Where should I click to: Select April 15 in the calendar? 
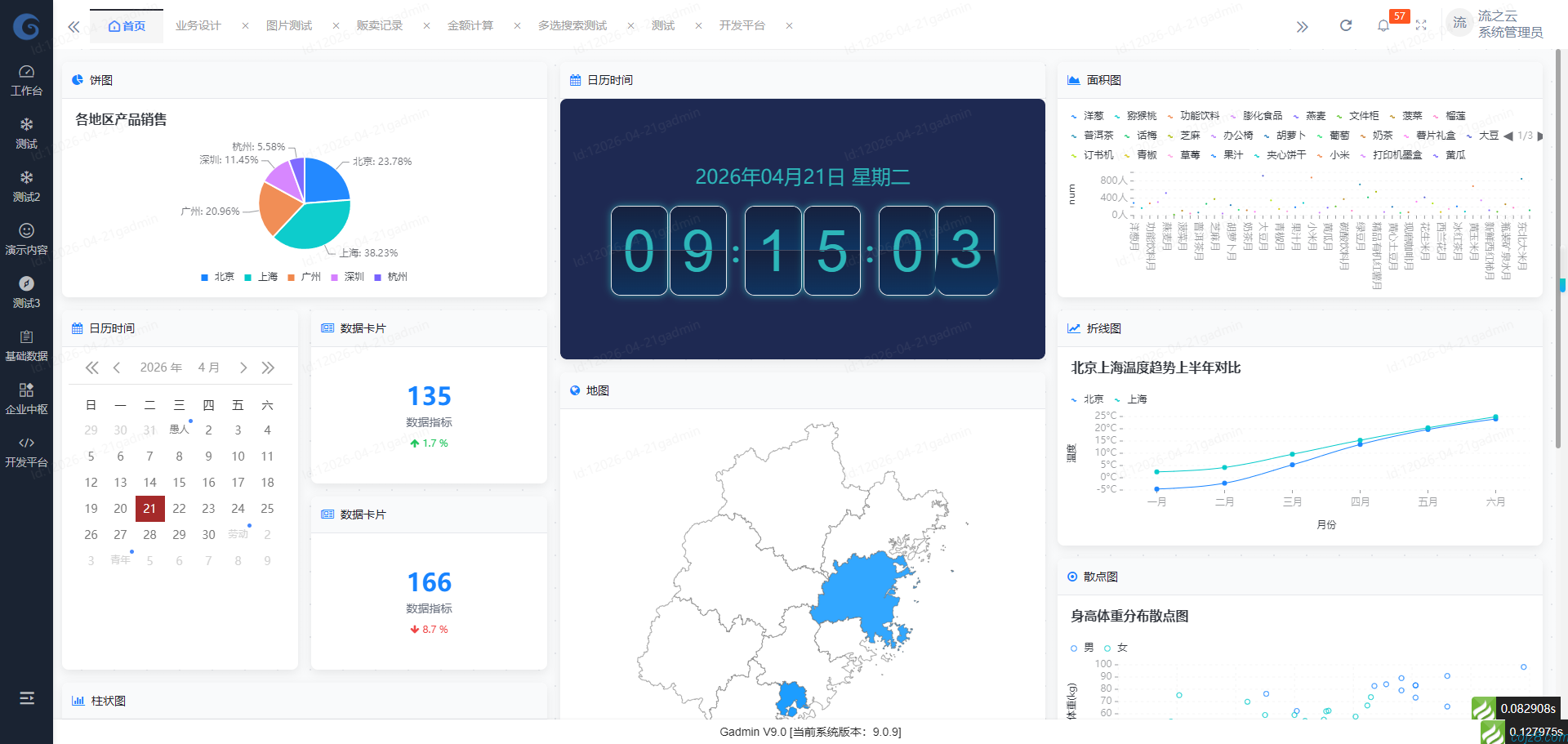pos(179,483)
